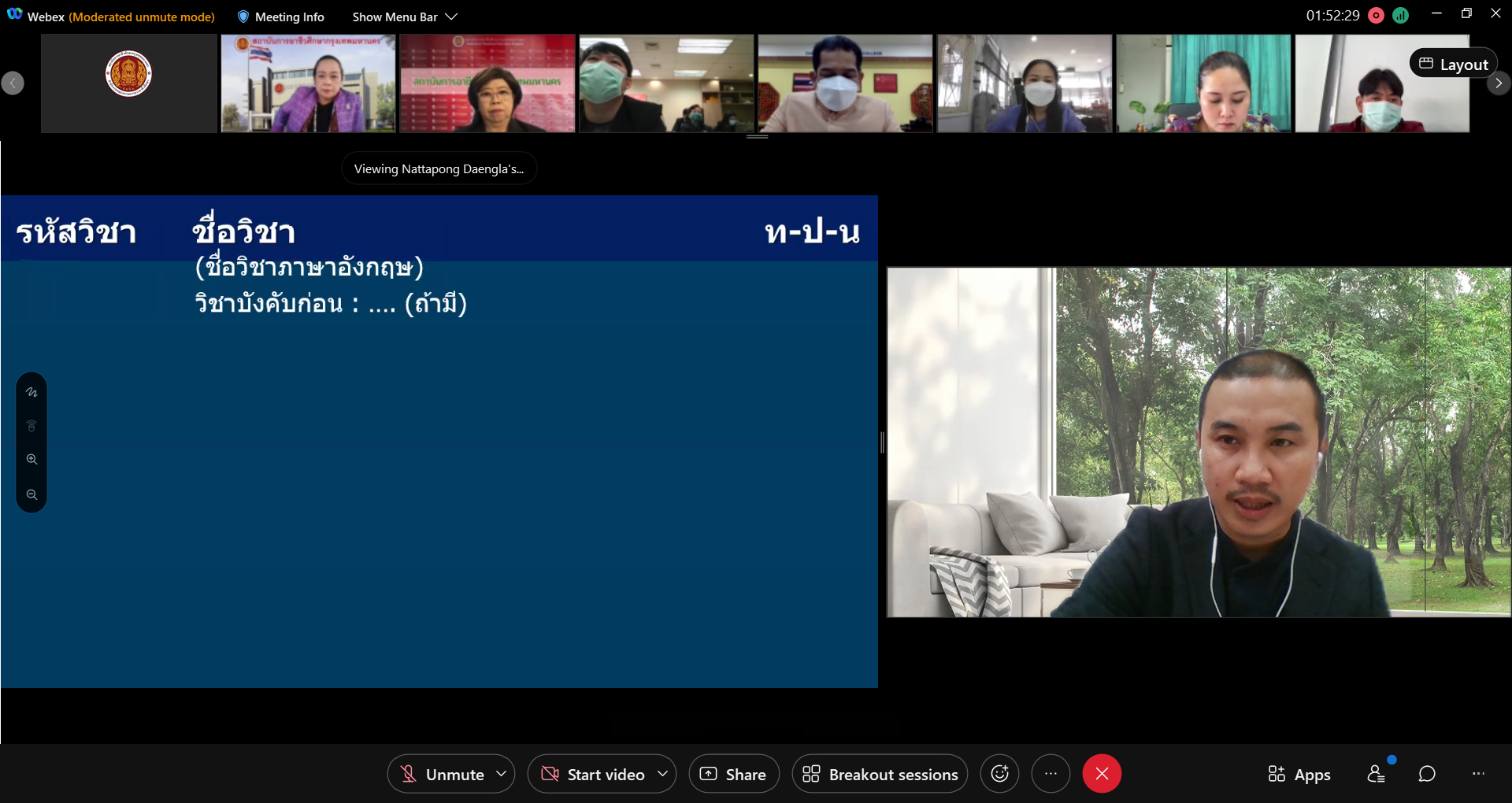
Task: Toggle Start video button
Action: (x=592, y=774)
